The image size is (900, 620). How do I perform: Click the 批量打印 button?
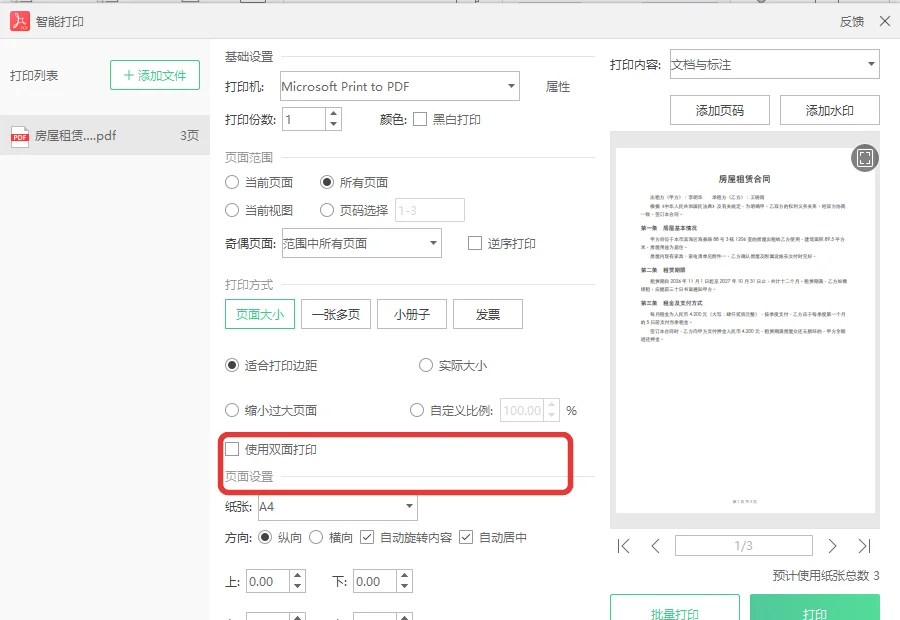click(x=675, y=609)
